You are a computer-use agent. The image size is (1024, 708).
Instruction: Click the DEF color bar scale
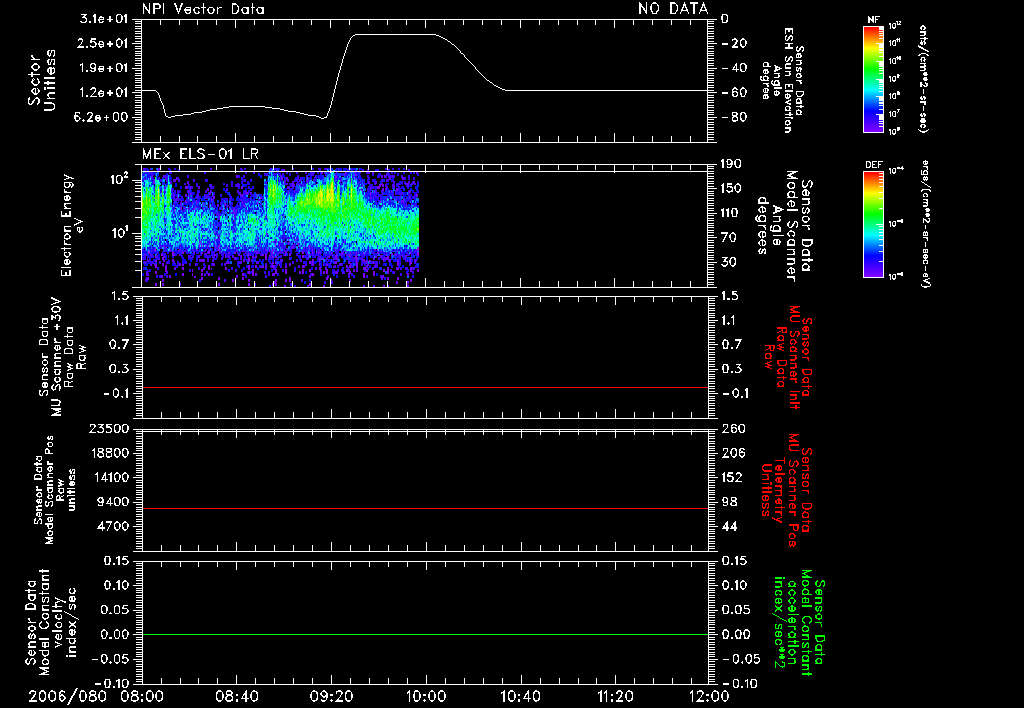(x=874, y=224)
